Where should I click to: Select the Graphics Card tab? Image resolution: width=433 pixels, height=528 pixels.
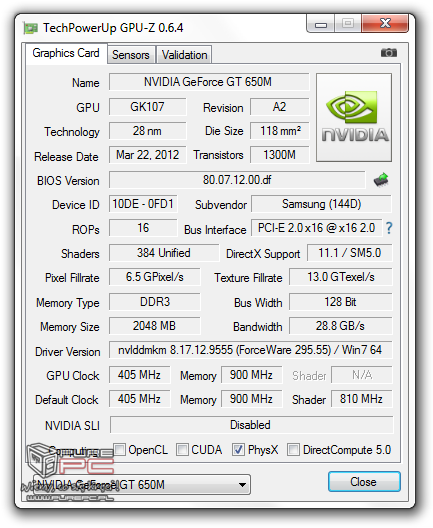tap(66, 53)
